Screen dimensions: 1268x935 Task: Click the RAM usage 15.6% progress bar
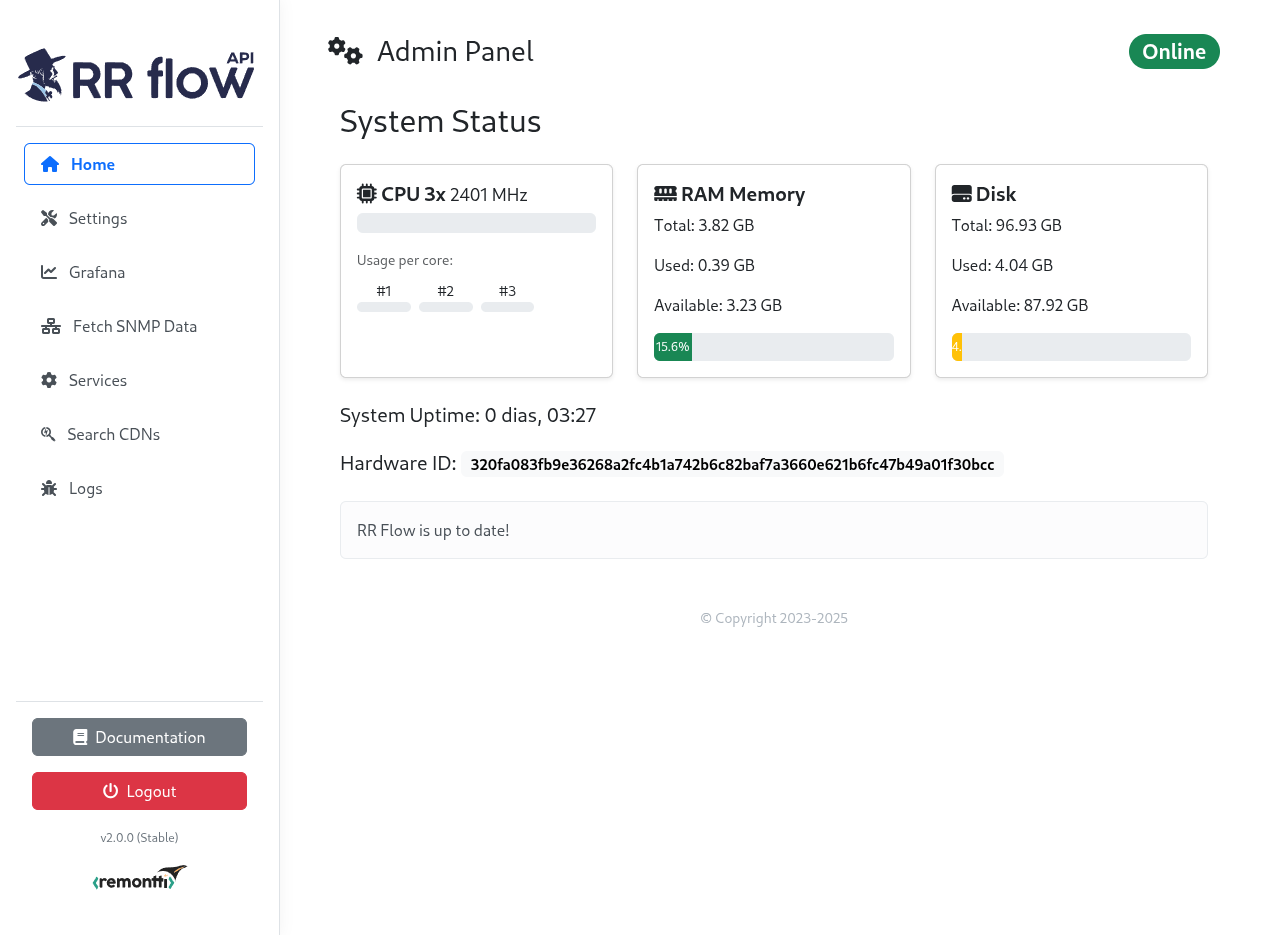click(x=774, y=347)
